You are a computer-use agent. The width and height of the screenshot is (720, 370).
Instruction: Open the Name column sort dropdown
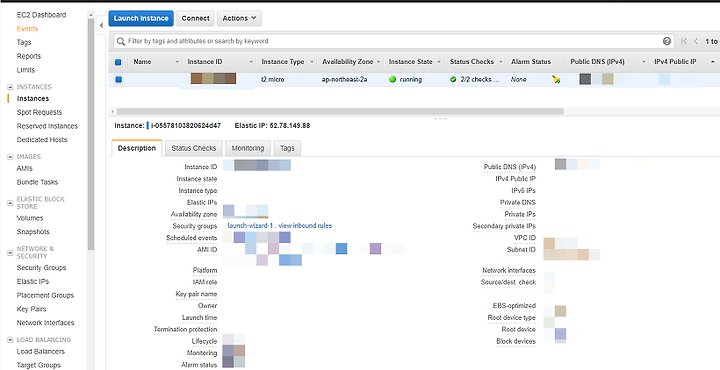[x=177, y=62]
